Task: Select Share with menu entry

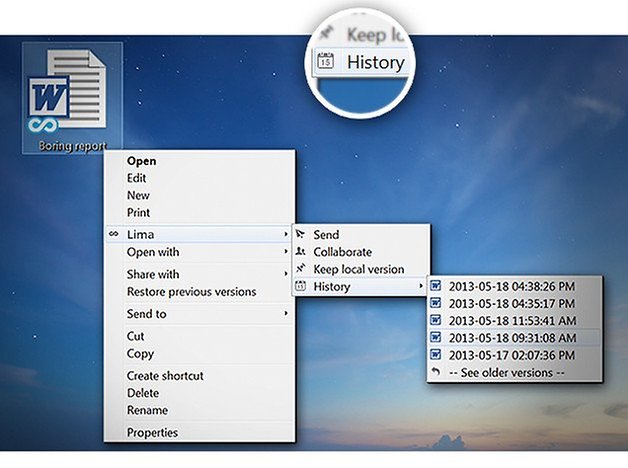Action: (199, 274)
